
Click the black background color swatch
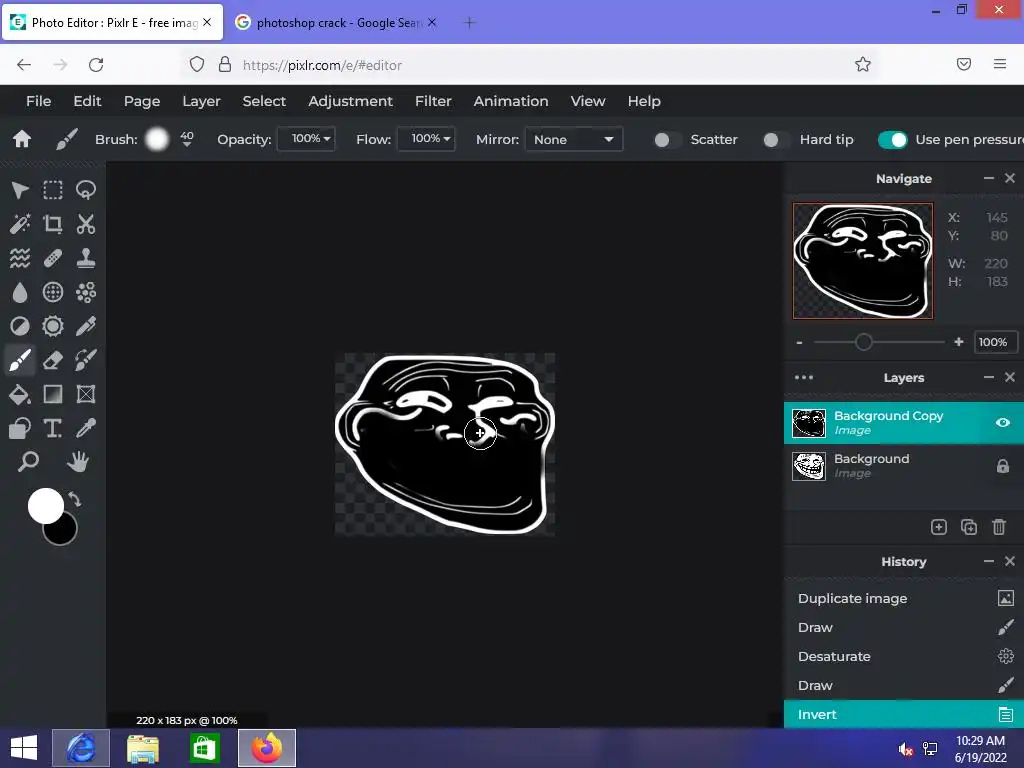(63, 532)
